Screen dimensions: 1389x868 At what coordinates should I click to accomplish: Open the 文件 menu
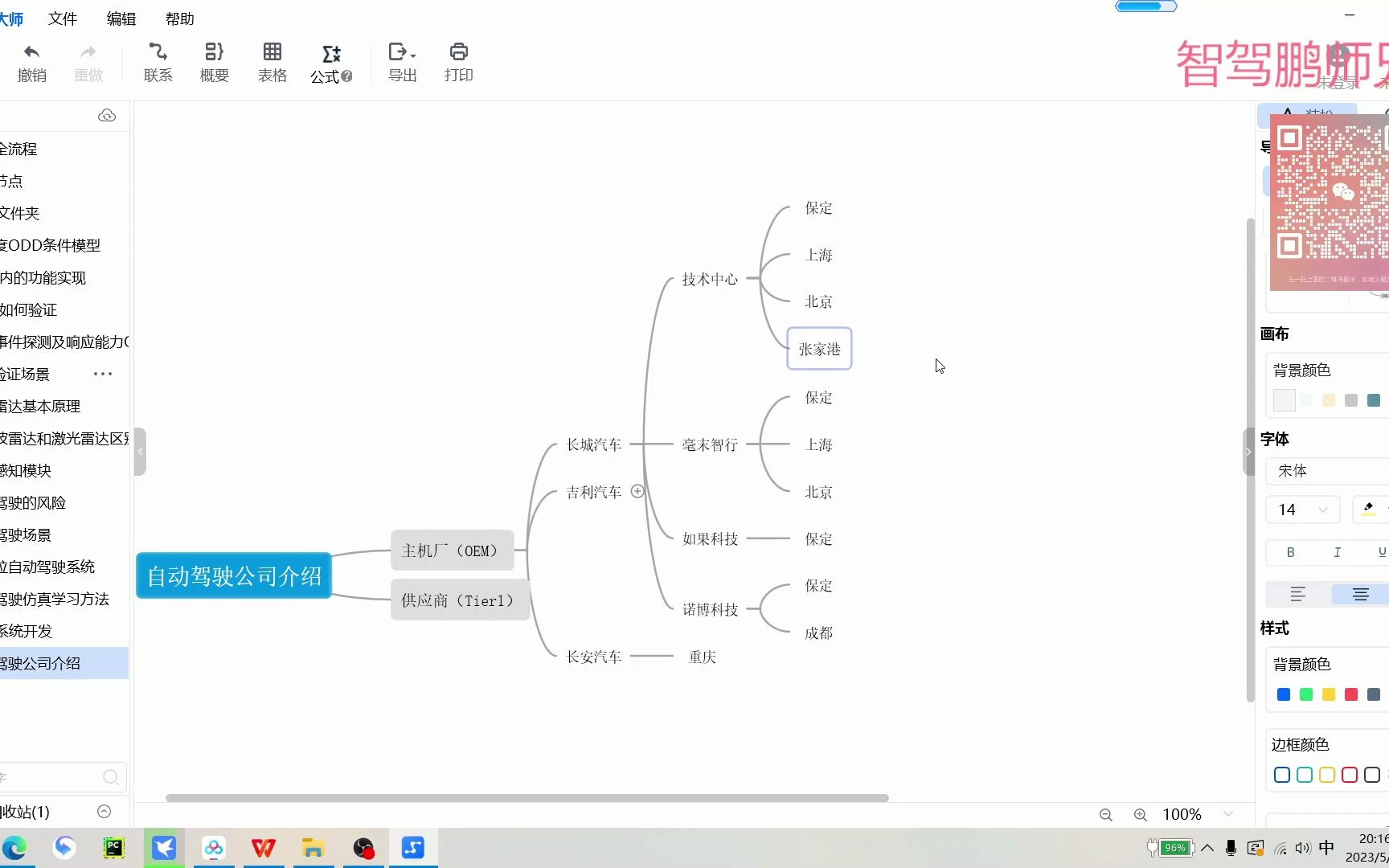(63, 18)
